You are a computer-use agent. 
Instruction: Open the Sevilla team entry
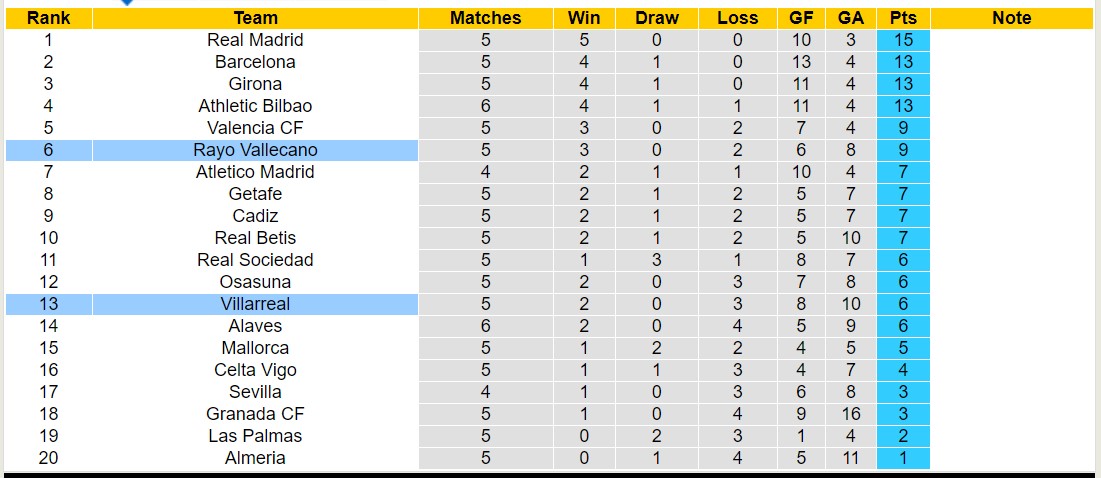255,392
